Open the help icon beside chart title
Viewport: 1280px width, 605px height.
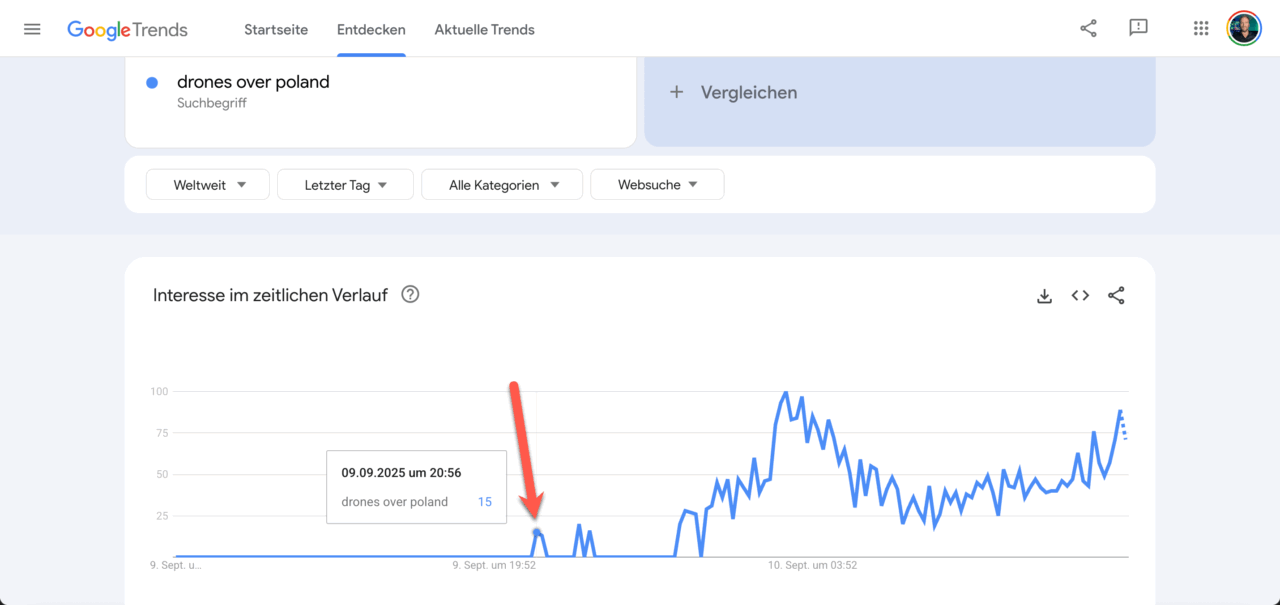(x=410, y=294)
